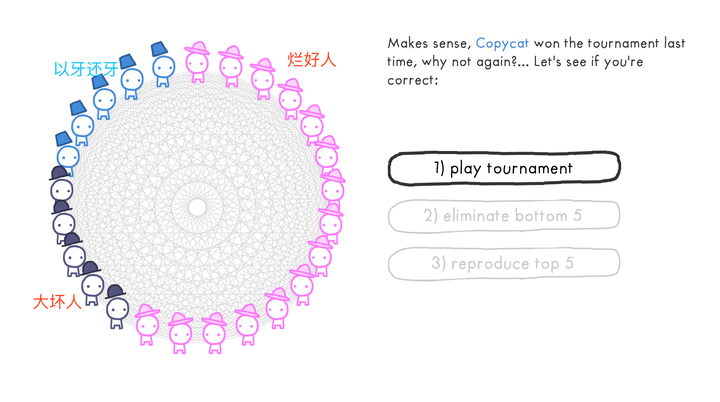
Task: Click the 大坏人 red label
Action: click(x=57, y=302)
